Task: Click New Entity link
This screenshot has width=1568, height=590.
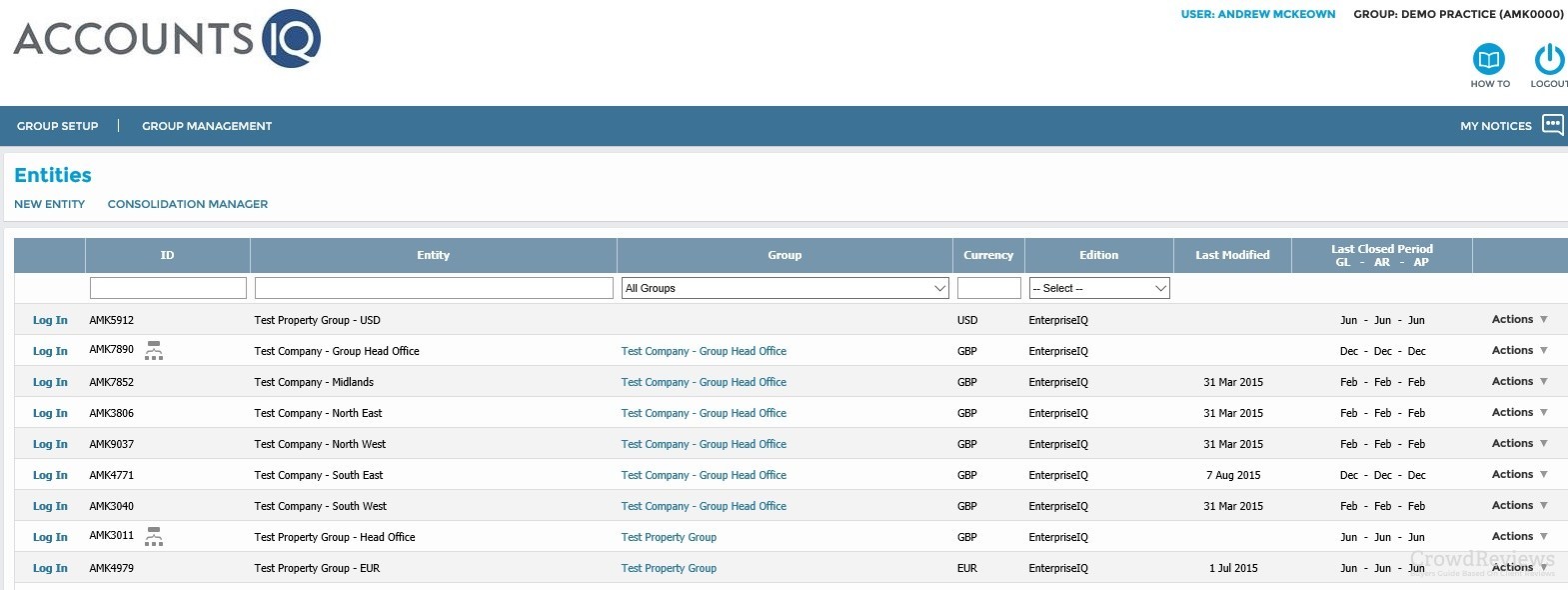Action: [x=50, y=204]
